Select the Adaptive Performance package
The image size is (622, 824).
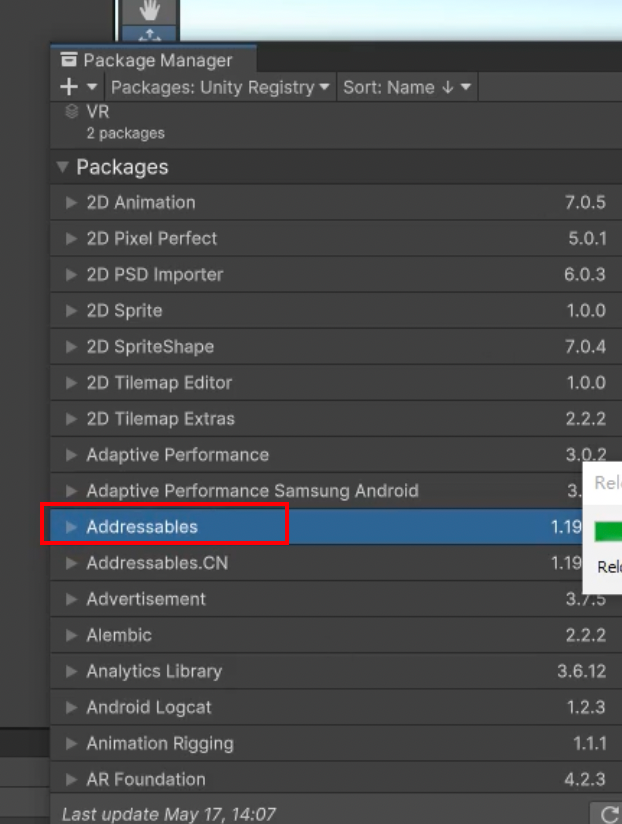tap(336, 455)
